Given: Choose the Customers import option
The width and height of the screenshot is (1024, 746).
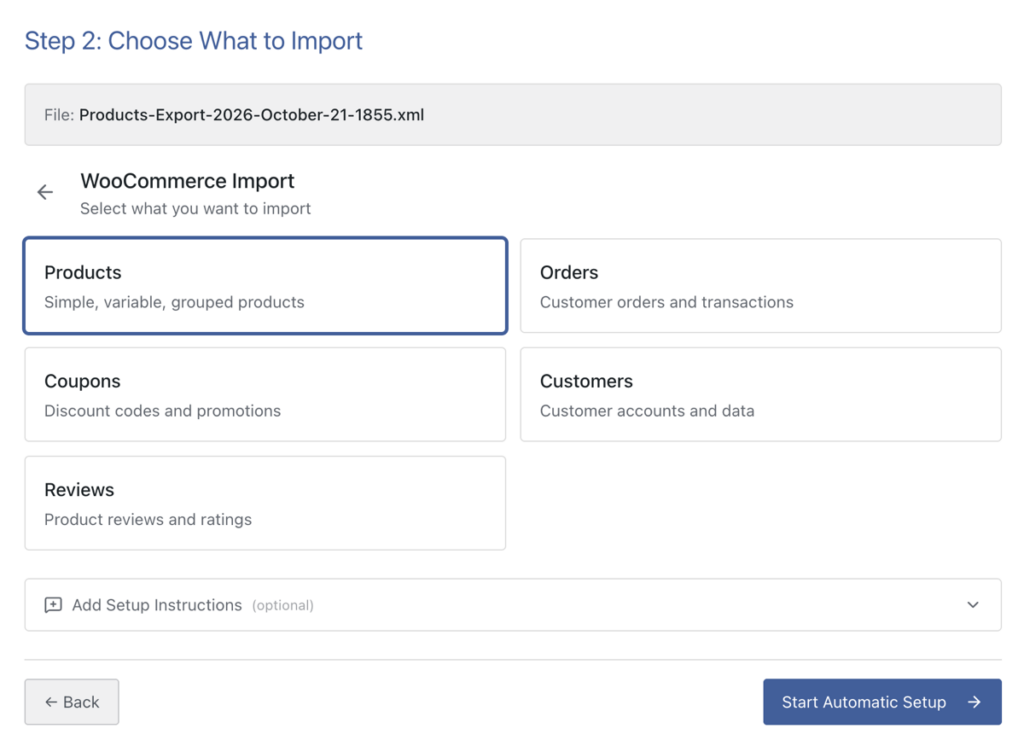Looking at the screenshot, I should point(761,395).
